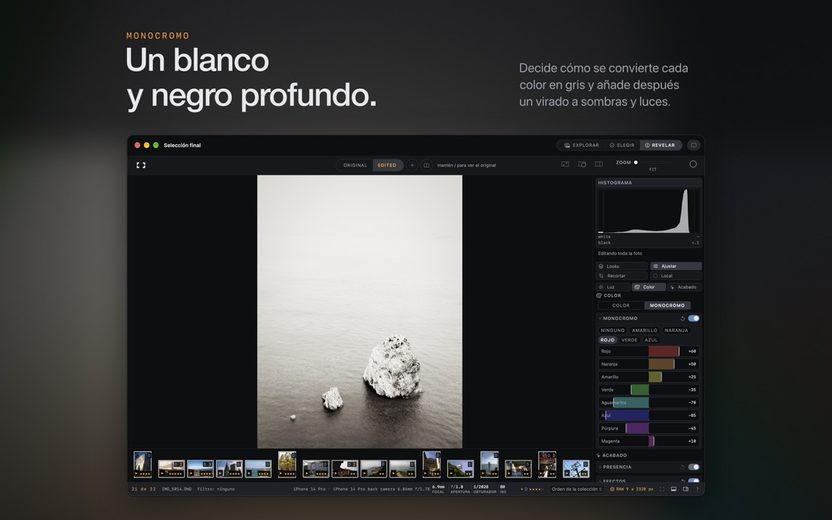Open the Ajustar panel
This screenshot has height=520, width=832.
(x=676, y=266)
